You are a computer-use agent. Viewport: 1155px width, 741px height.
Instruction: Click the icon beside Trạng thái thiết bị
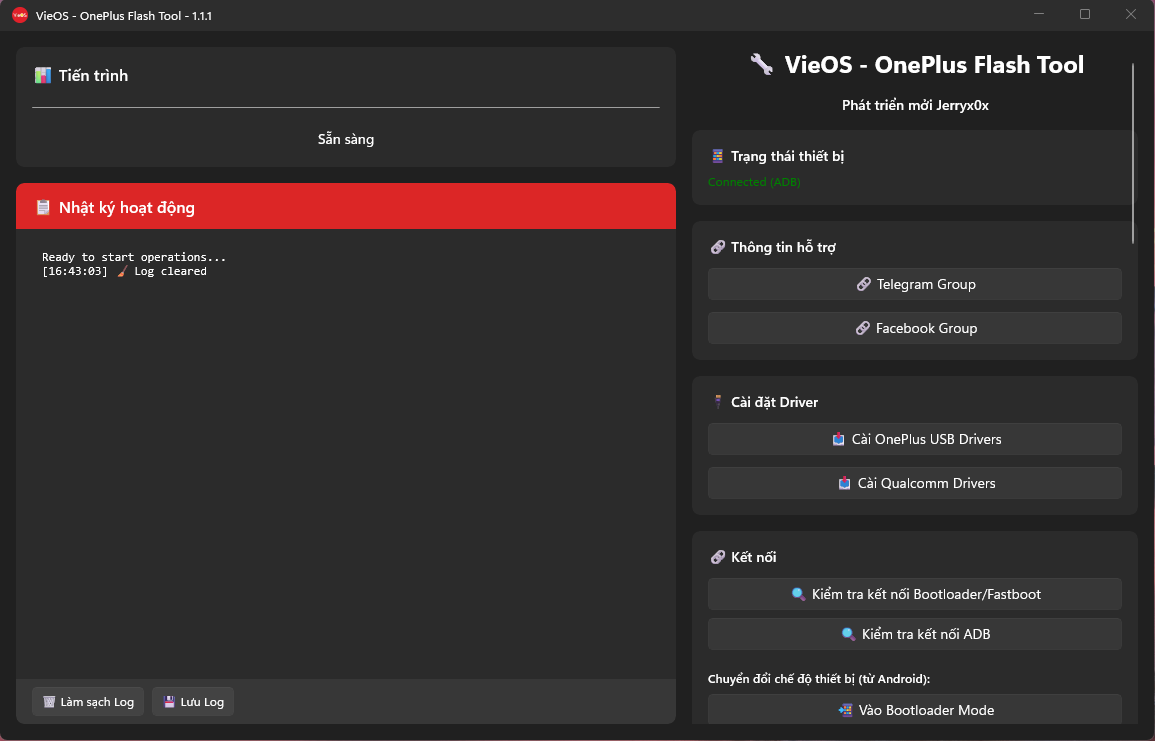point(717,156)
